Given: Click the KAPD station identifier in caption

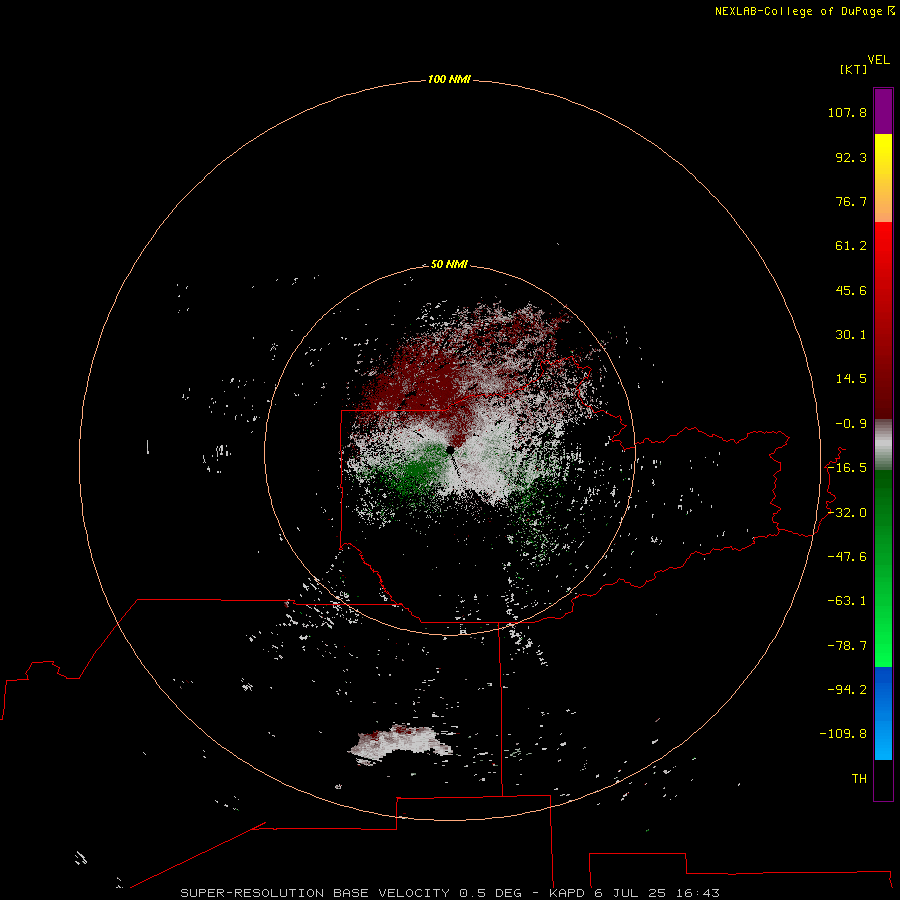Looking at the screenshot, I should coord(567,893).
